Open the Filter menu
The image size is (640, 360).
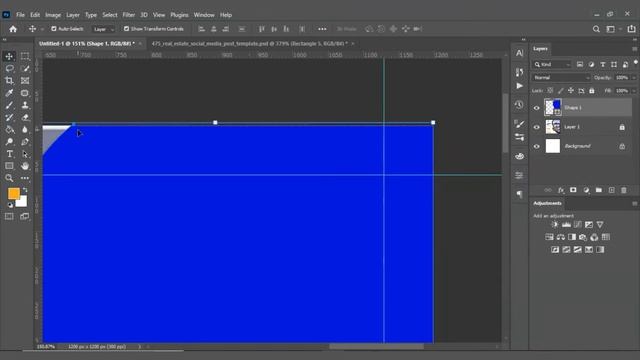[x=129, y=15]
